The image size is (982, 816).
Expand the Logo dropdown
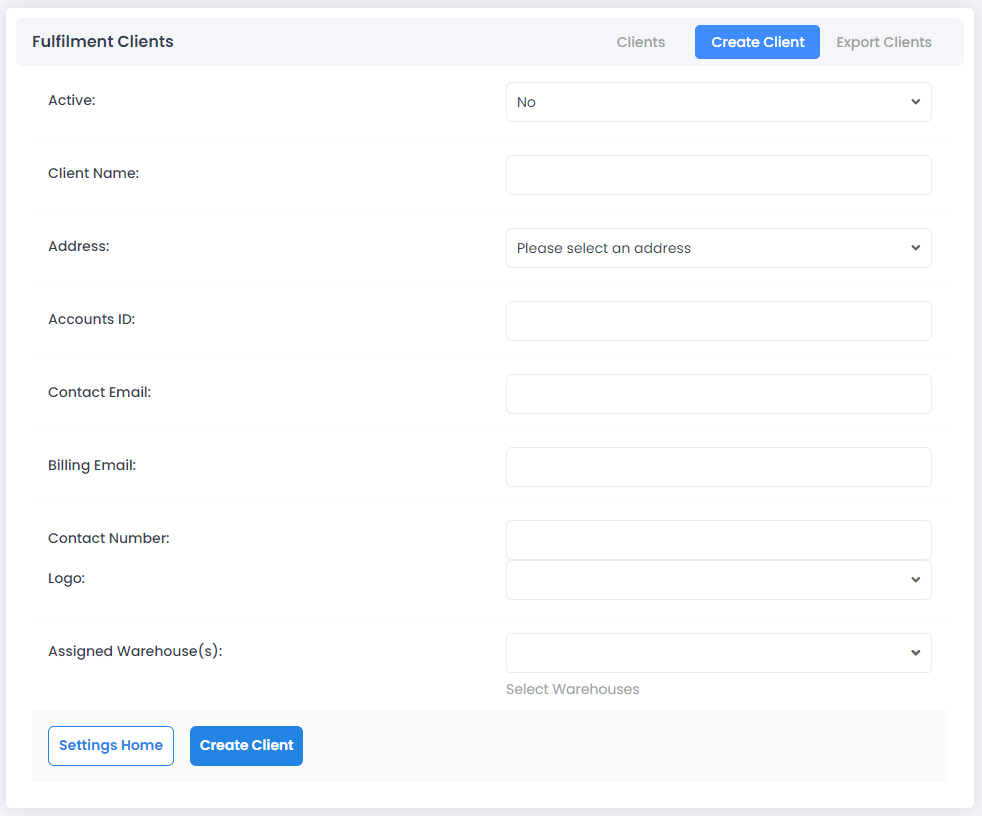(718, 580)
